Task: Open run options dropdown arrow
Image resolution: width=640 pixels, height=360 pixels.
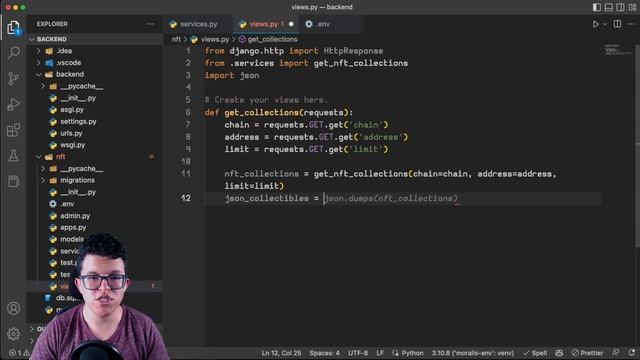Action: tap(605, 24)
